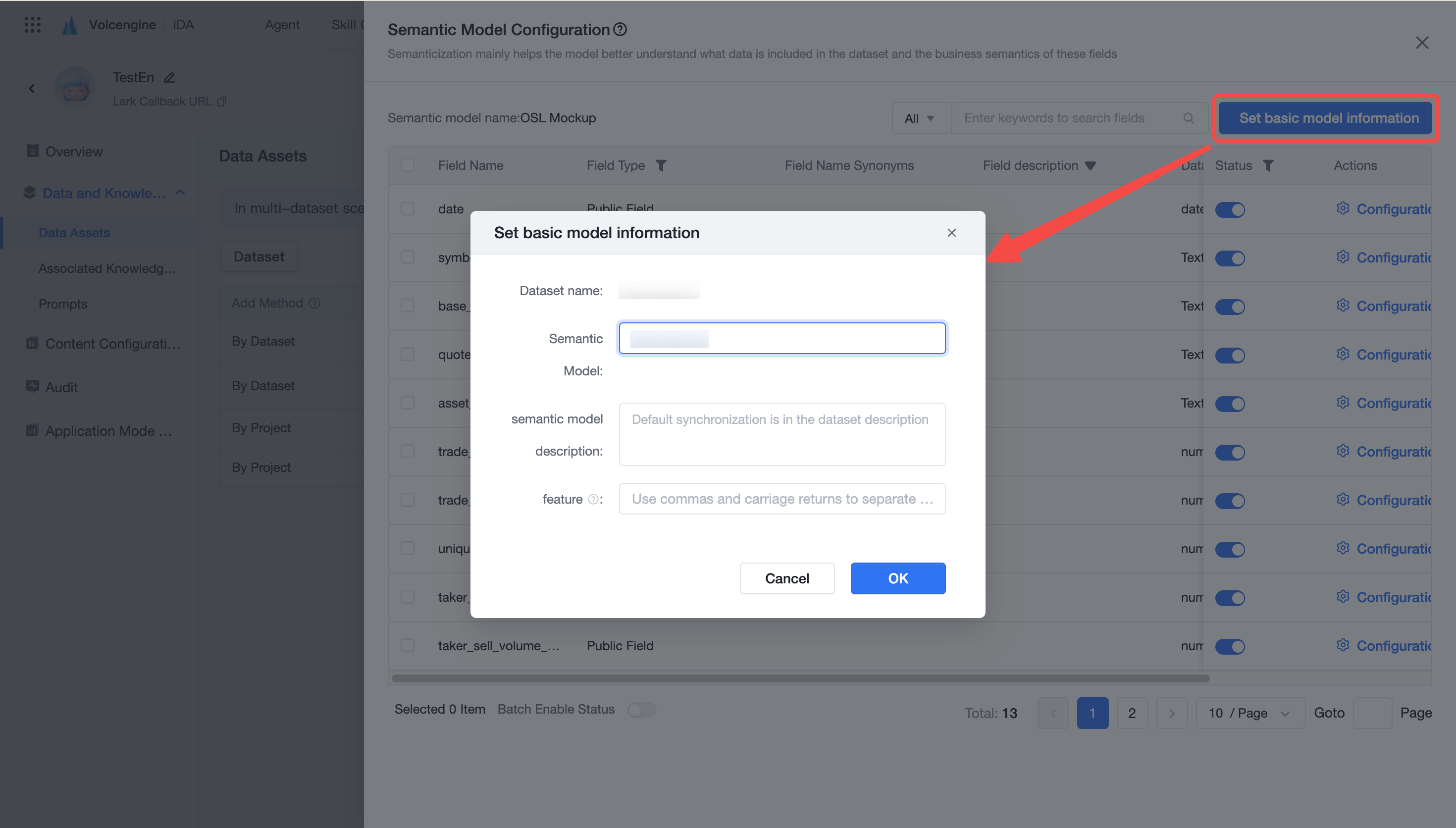Toggle the Batch Enable Status switch
This screenshot has width=1456, height=828.
click(641, 710)
